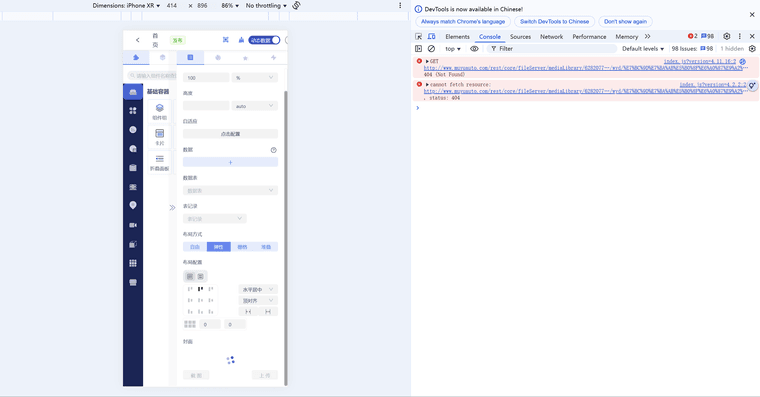Click the broom icon beside the dynamic data switch
The width and height of the screenshot is (760, 397).
point(241,40)
